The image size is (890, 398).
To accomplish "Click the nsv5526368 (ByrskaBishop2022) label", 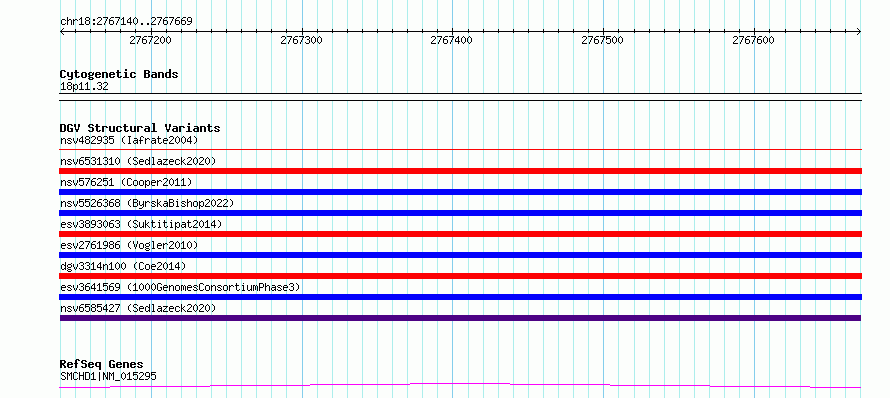I will coord(147,203).
